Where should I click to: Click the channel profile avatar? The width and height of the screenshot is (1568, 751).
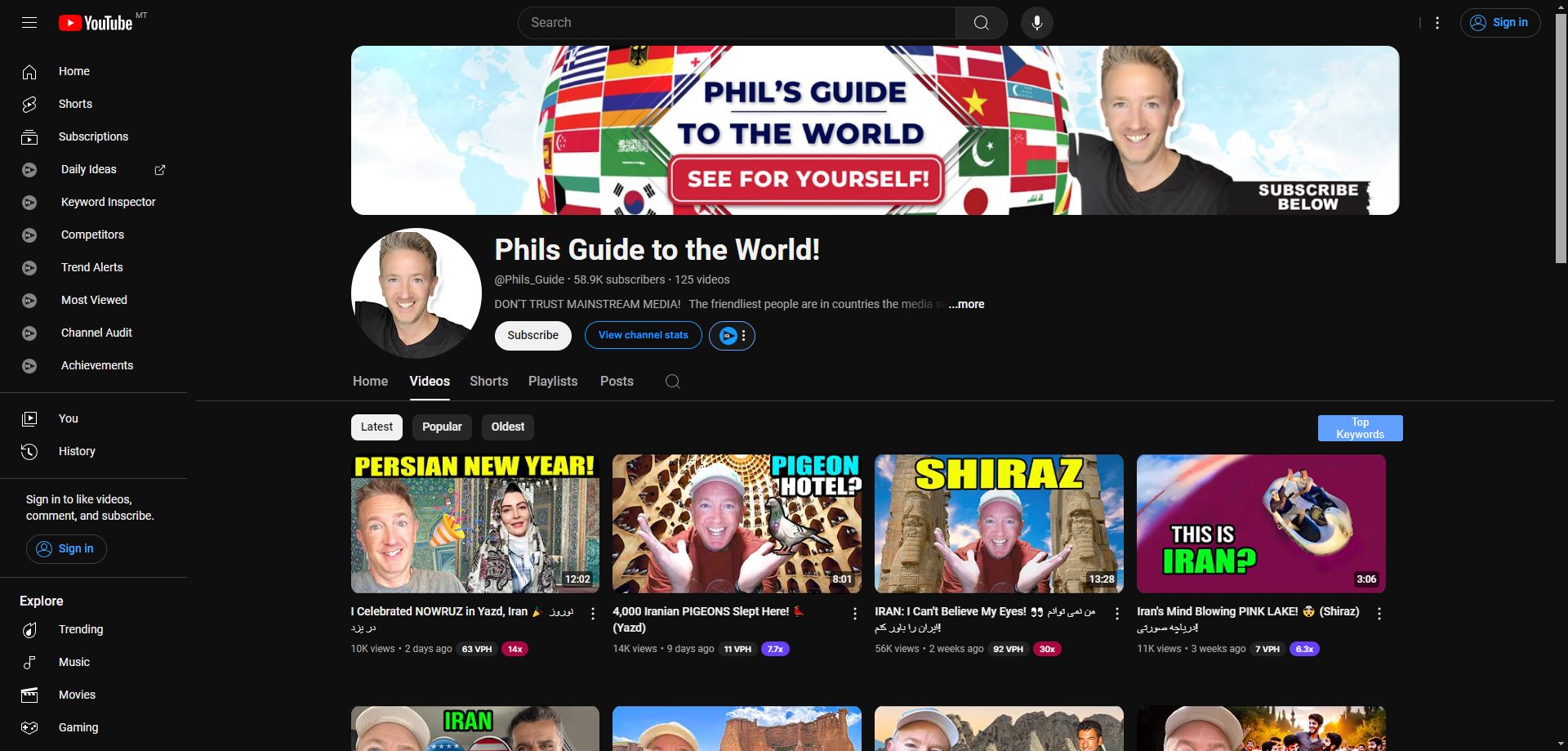[x=416, y=293]
